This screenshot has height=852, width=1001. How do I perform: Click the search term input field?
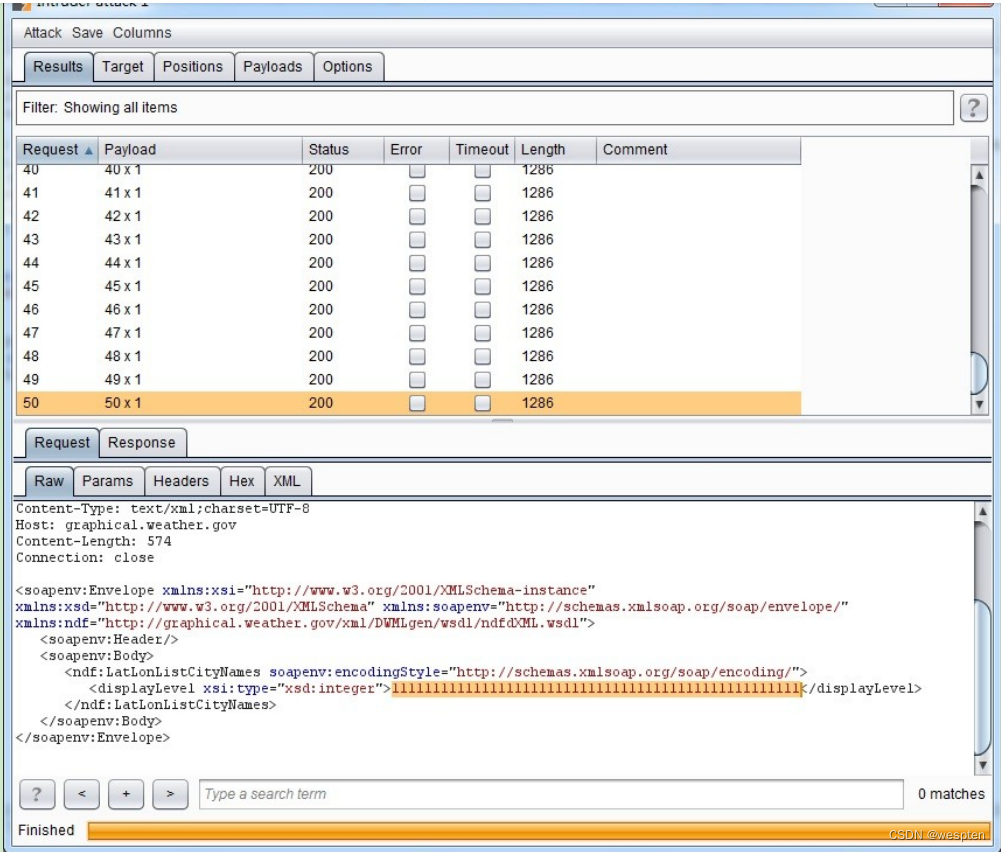coord(550,794)
